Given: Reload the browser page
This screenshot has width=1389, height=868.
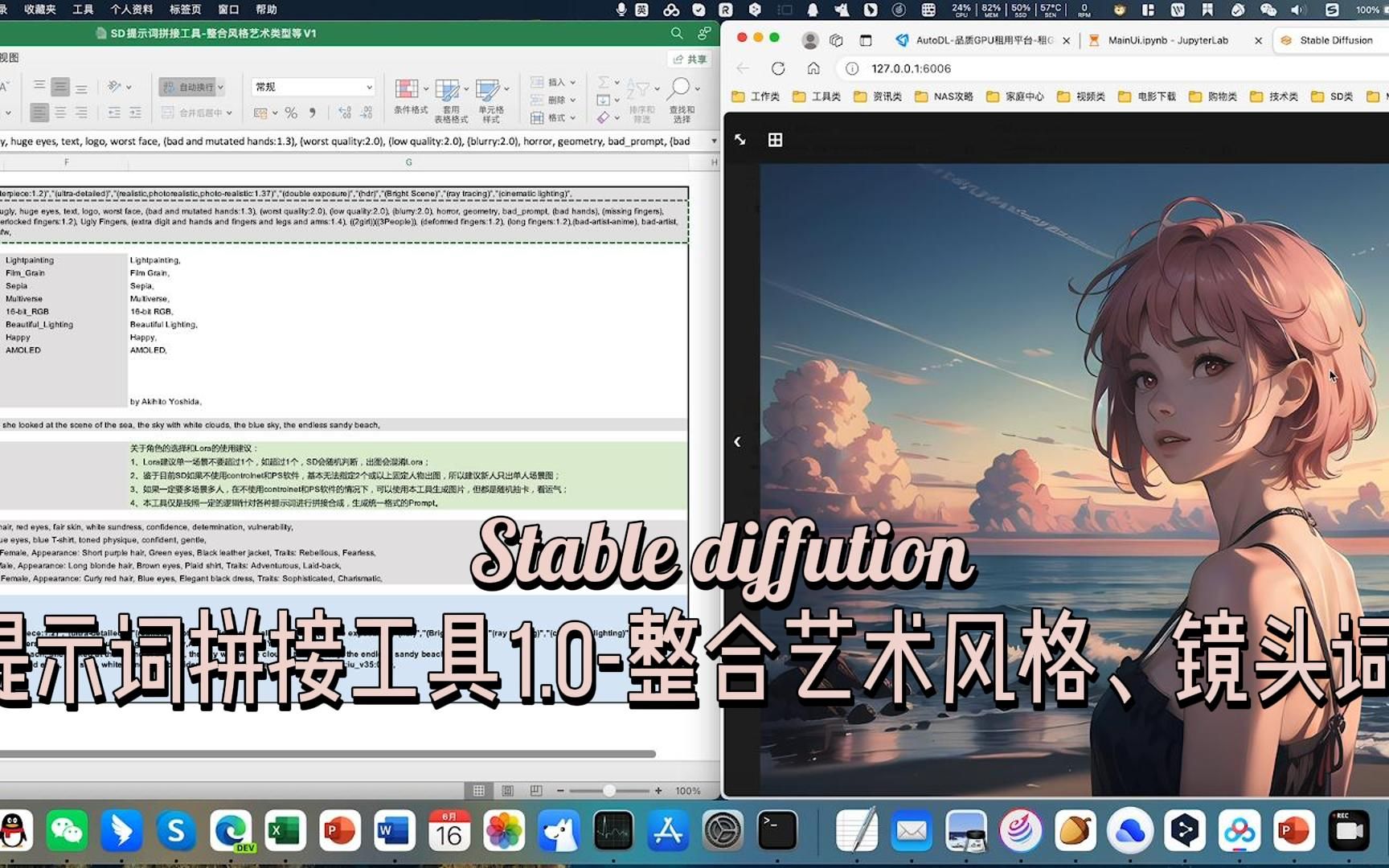Looking at the screenshot, I should pyautogui.click(x=778, y=68).
